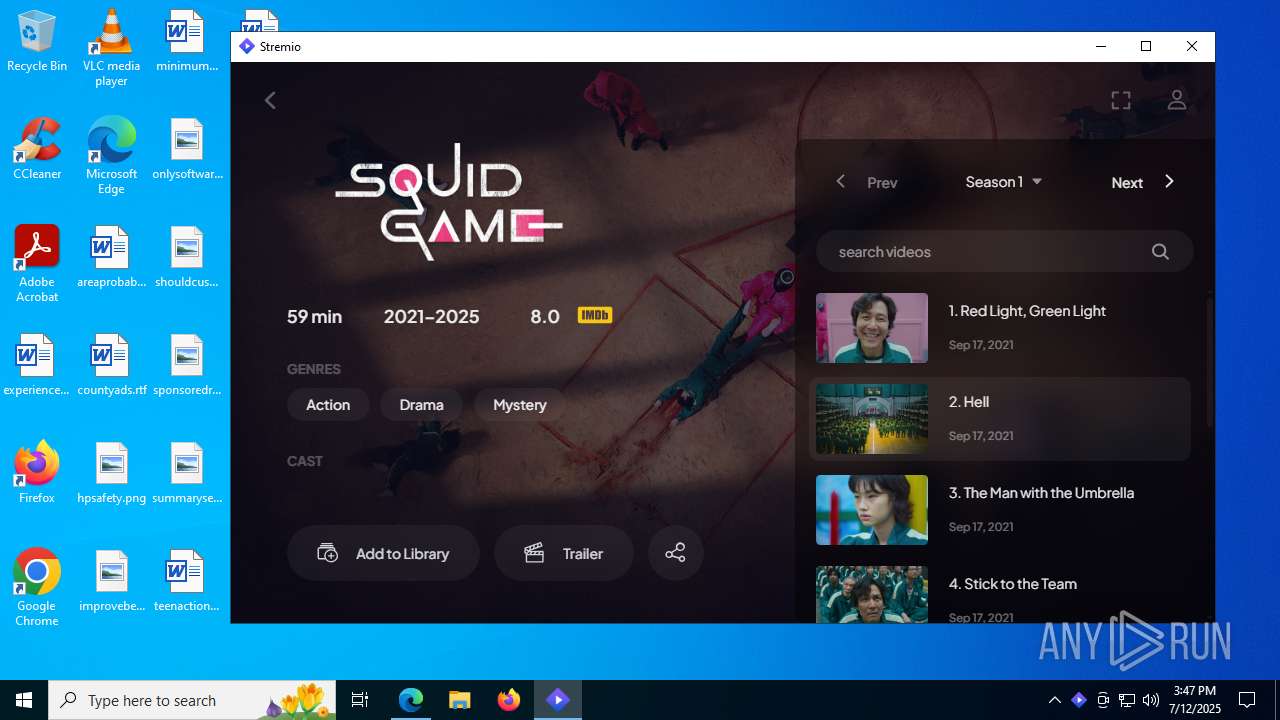Focus the search videos field
Viewport: 1280px width, 720px height.
[1004, 252]
